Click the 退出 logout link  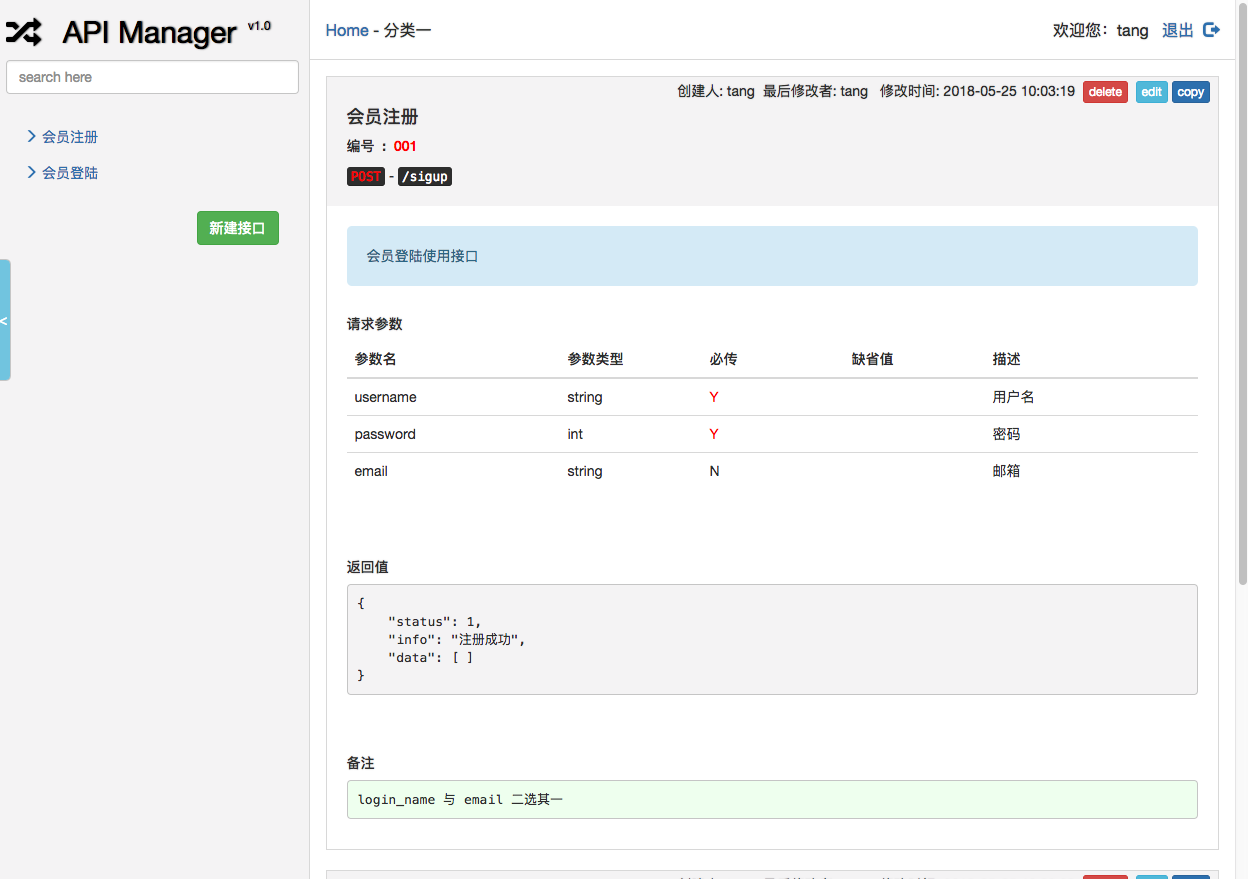(x=1178, y=30)
